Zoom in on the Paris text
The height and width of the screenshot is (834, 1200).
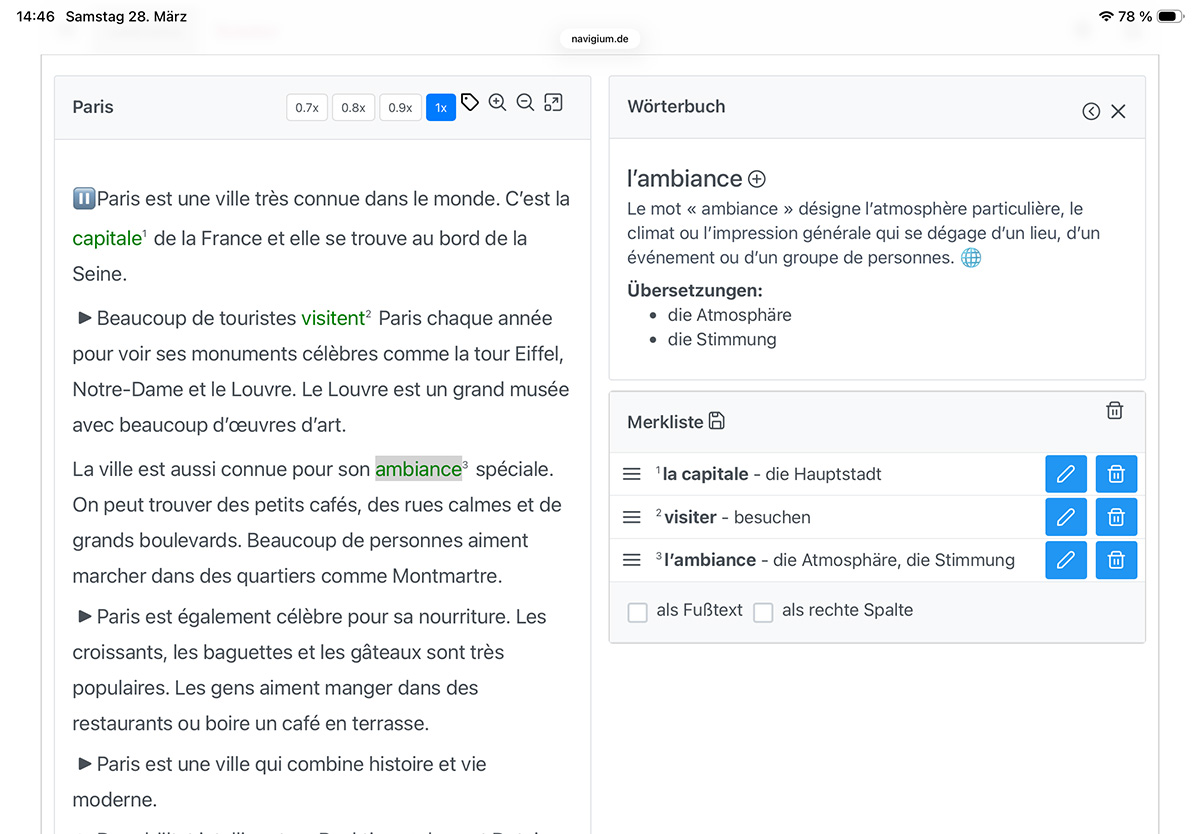click(x=497, y=103)
